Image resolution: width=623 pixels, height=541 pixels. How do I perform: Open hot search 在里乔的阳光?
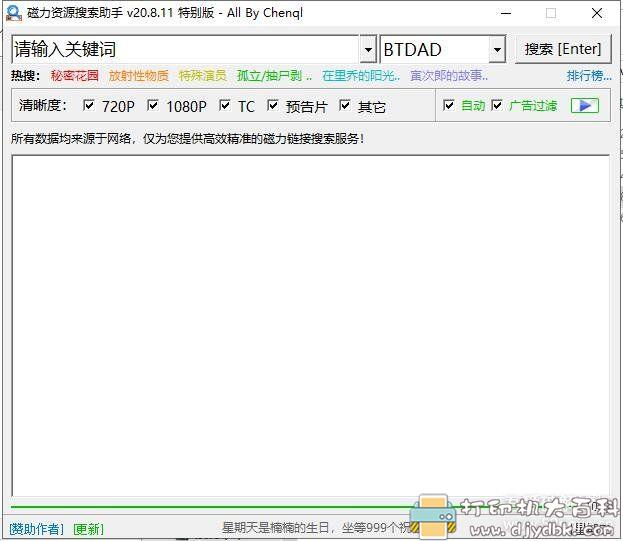coord(361,75)
